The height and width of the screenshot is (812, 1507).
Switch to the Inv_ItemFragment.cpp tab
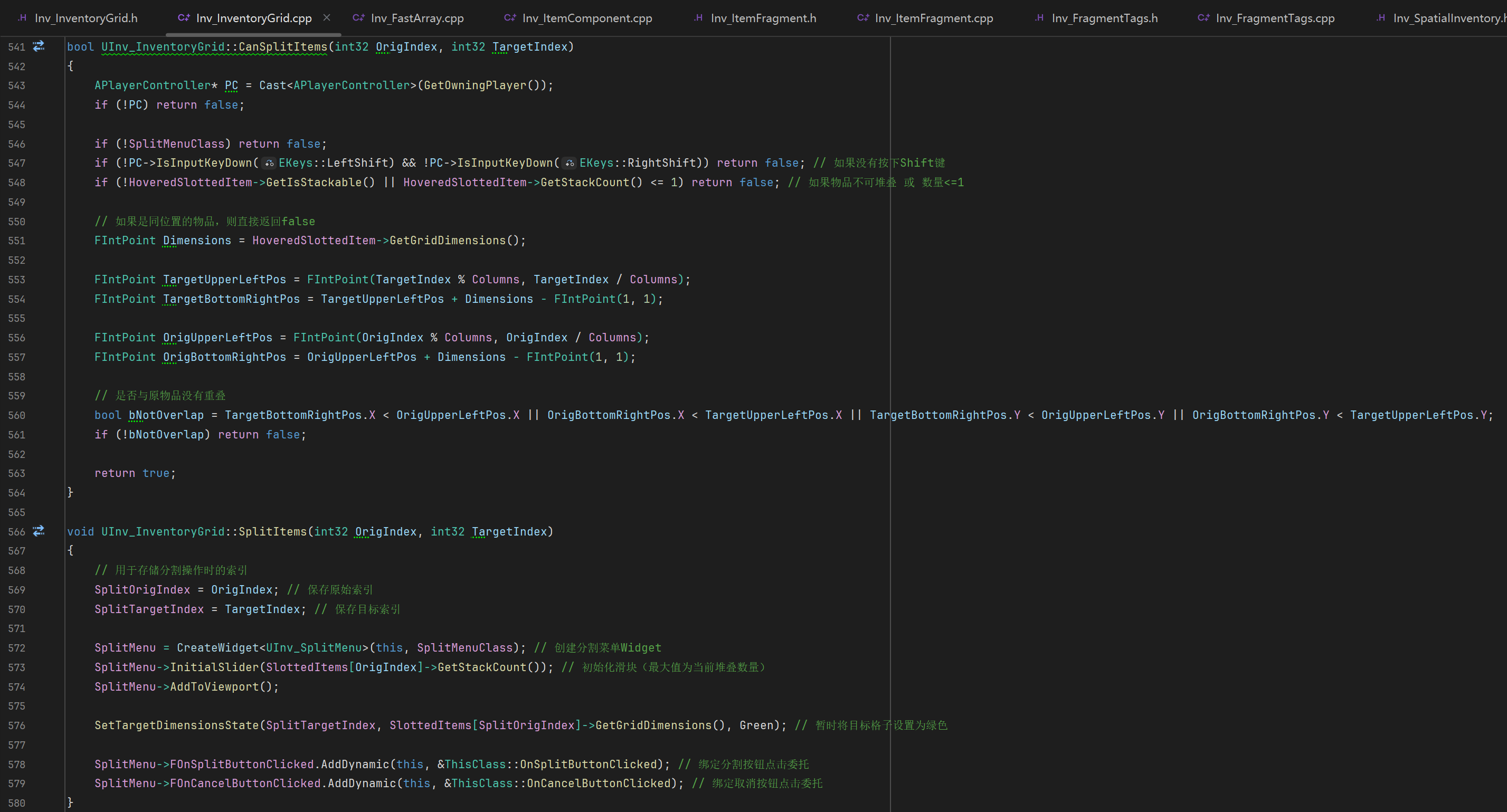(x=934, y=18)
